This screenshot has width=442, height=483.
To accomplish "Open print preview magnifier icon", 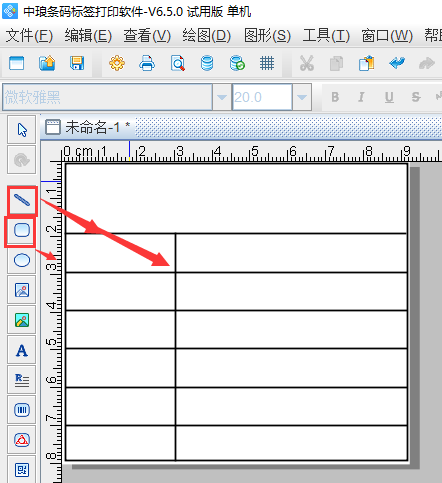I will (x=177, y=63).
